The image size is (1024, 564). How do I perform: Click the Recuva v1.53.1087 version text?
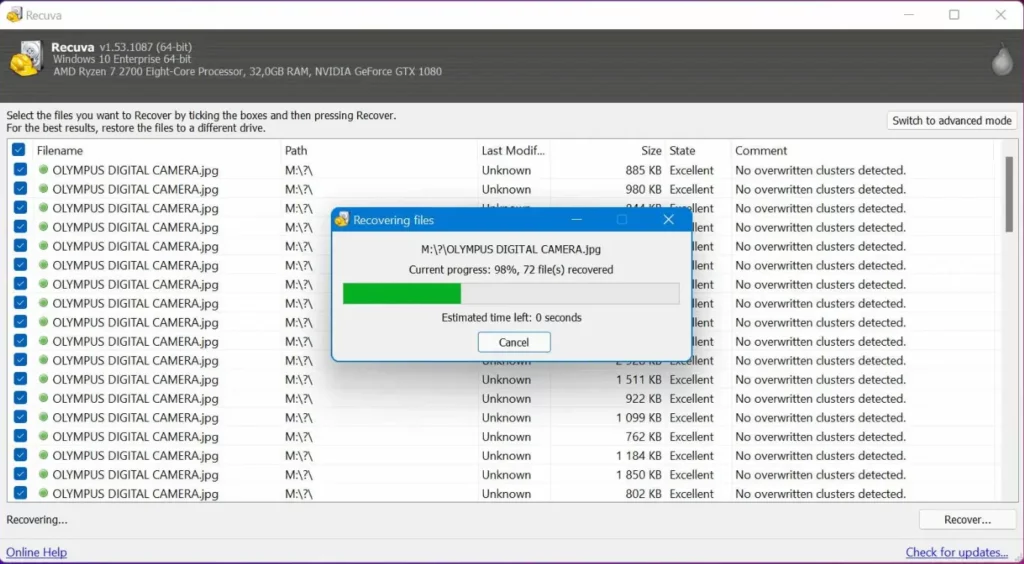pos(121,47)
